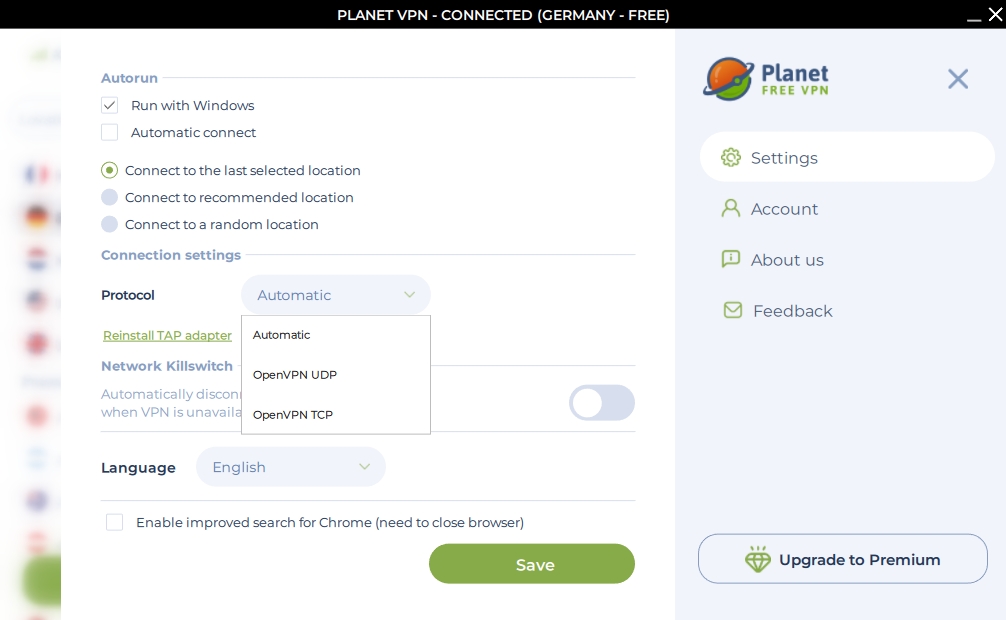Click the Reinstall TAP adapter link

[x=167, y=335]
